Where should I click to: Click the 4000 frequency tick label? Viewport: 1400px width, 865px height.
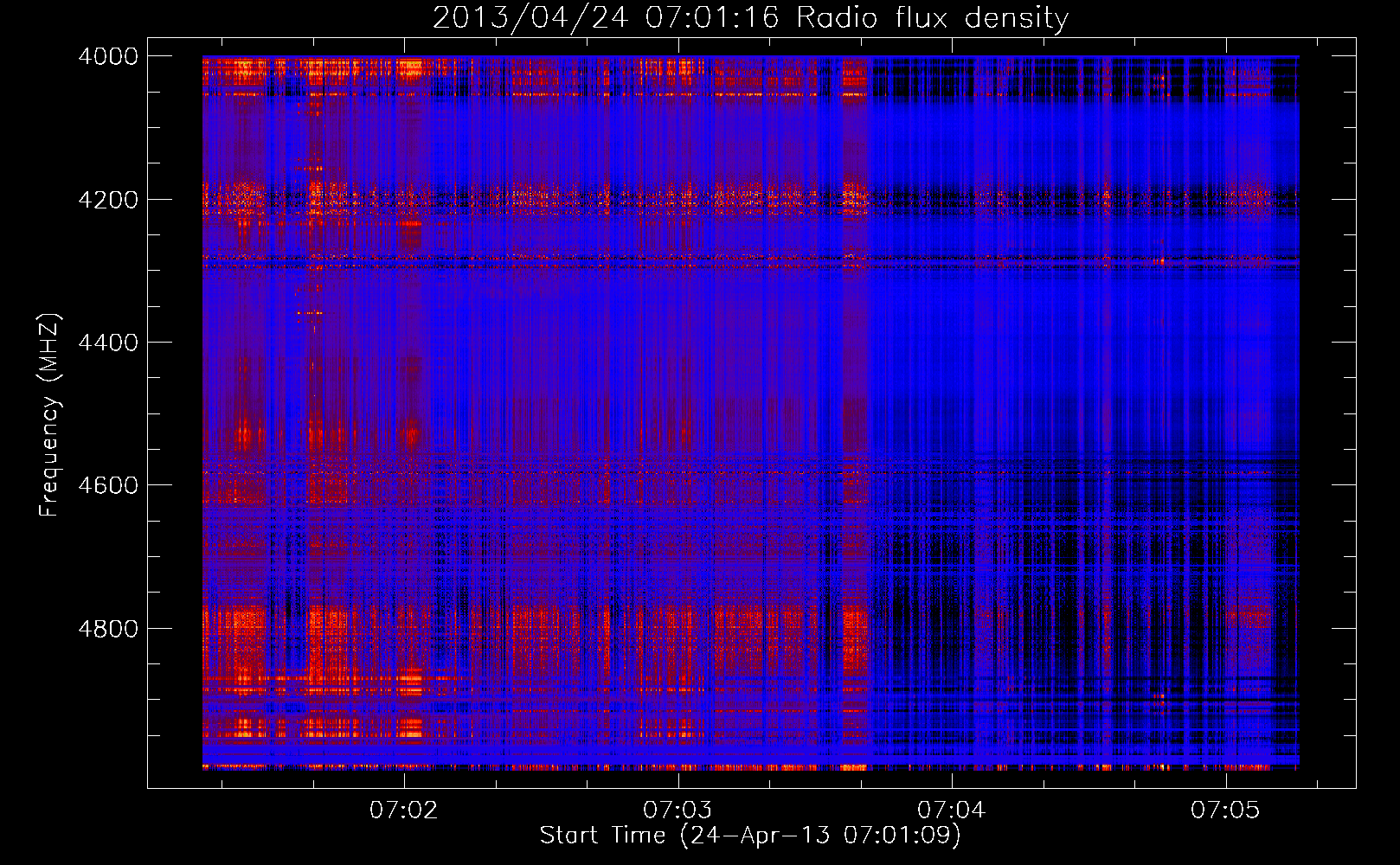coord(108,56)
